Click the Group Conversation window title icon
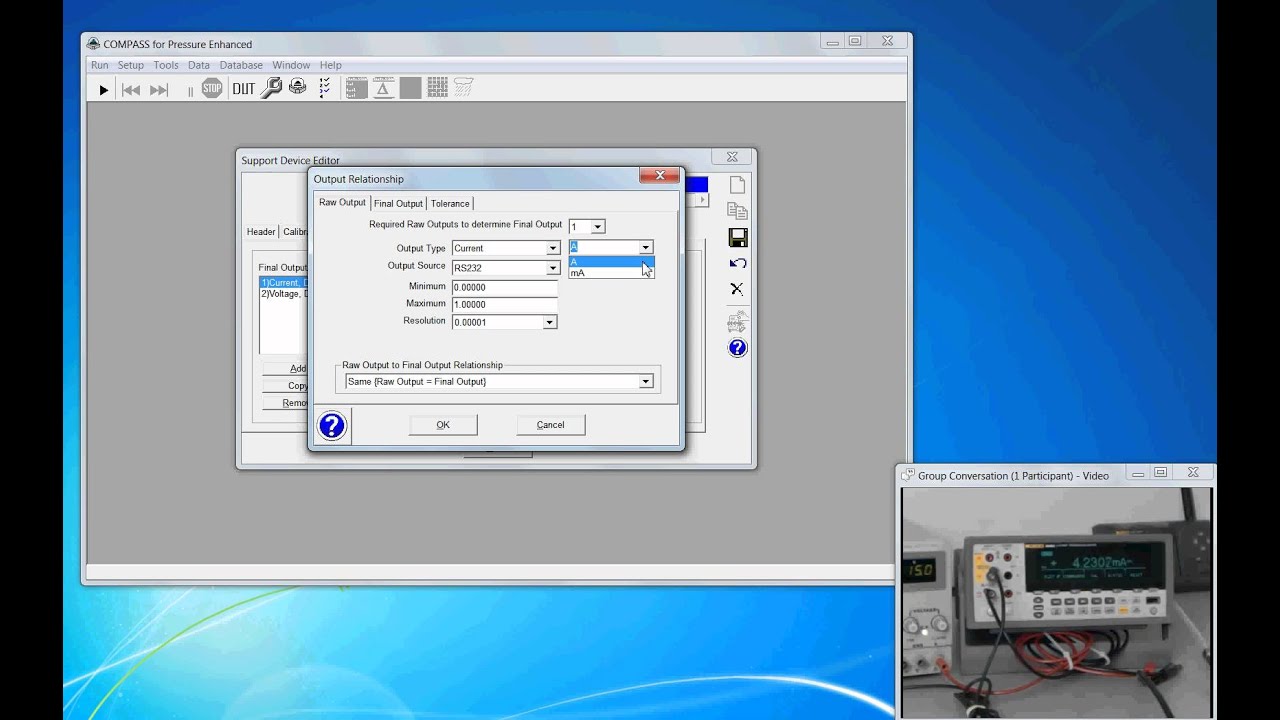 click(908, 475)
